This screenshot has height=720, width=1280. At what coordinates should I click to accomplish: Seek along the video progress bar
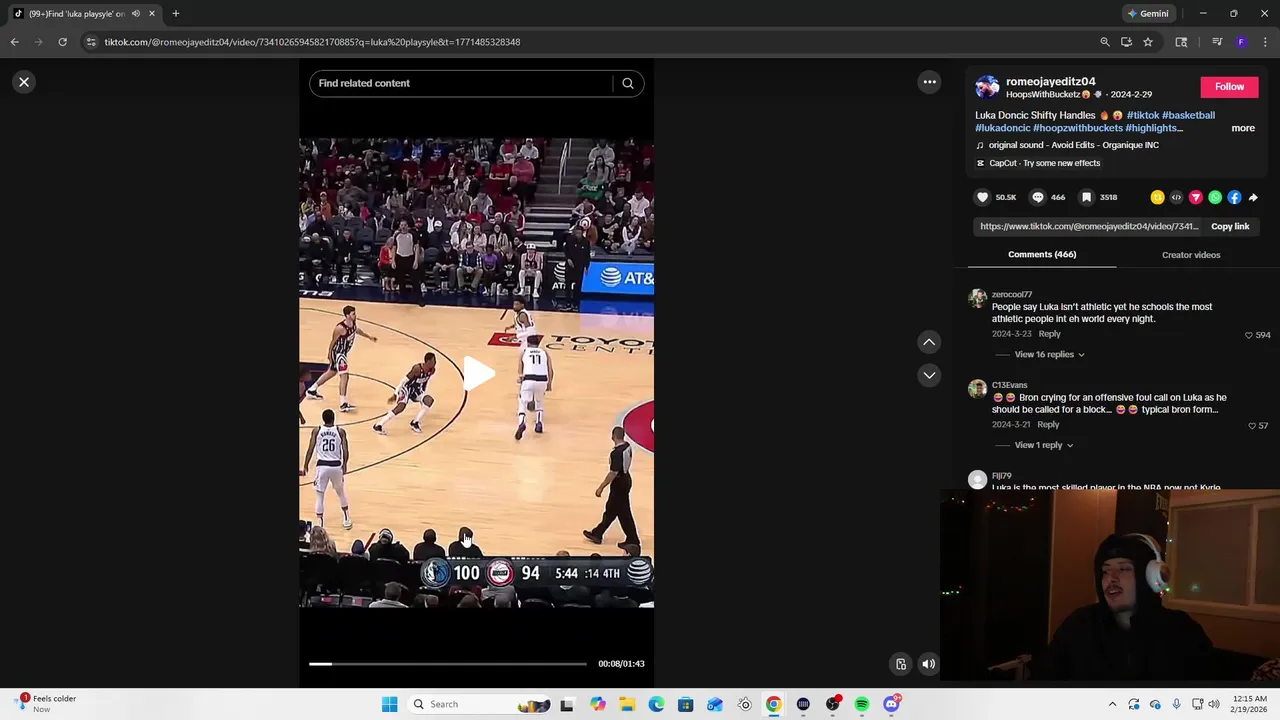point(448,663)
